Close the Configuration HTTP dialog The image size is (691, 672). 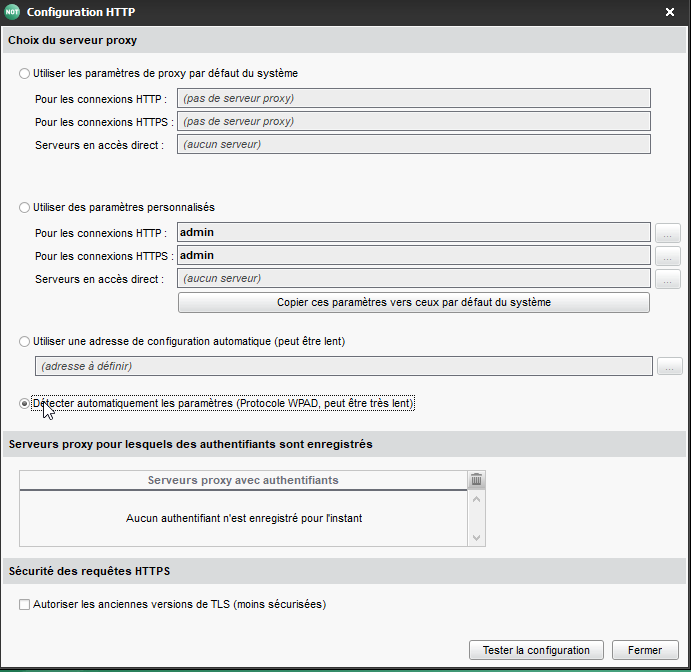[670, 12]
